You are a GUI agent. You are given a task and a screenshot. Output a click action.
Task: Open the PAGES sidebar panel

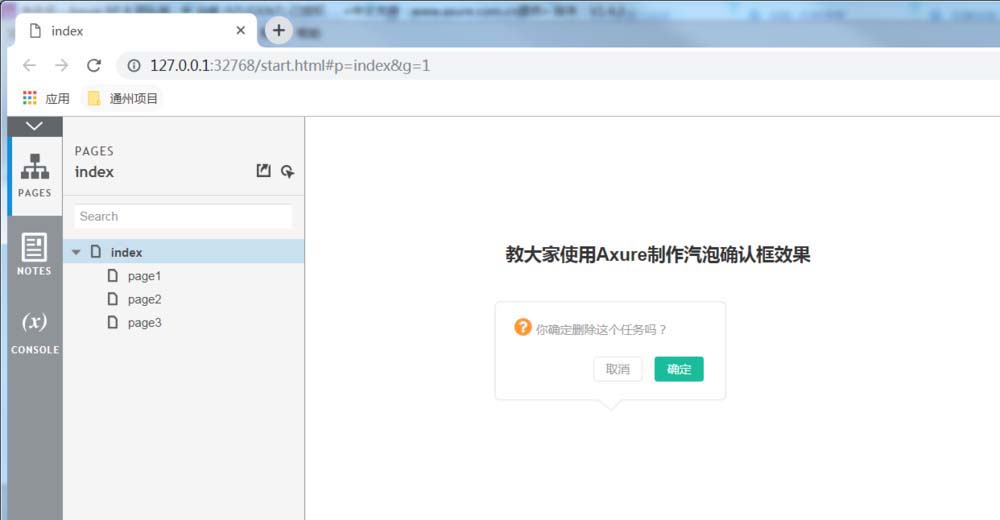pyautogui.click(x=35, y=175)
